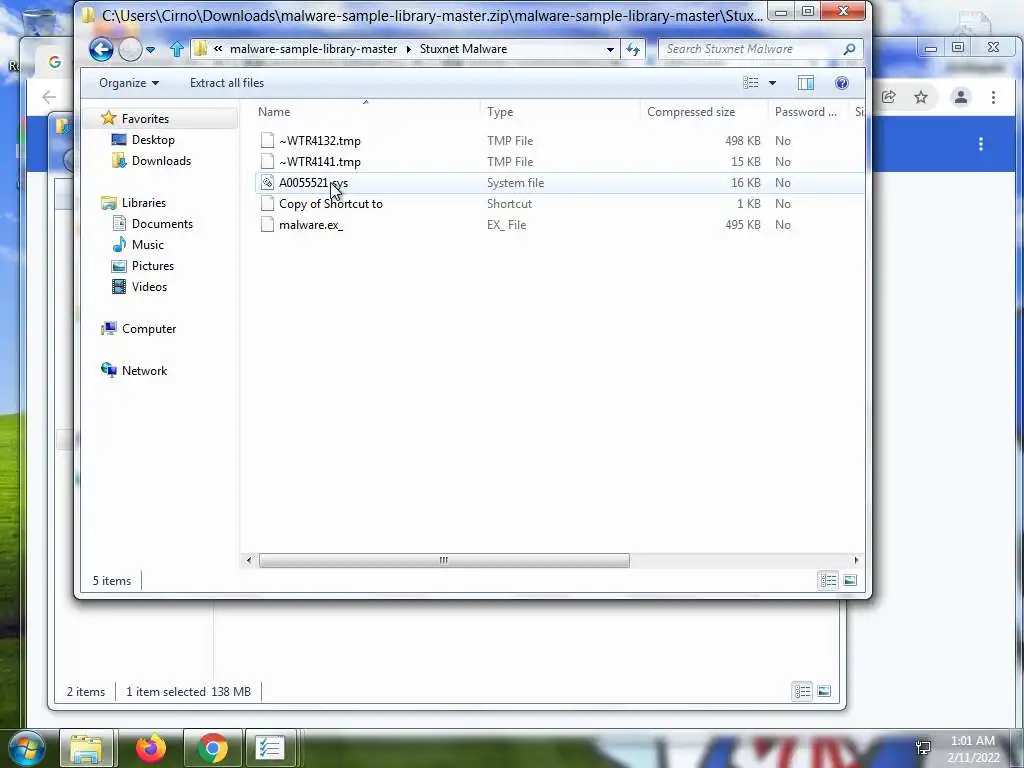Screen dimensions: 1024x768
Task: Open Downloads in Favorites
Action: (x=161, y=161)
